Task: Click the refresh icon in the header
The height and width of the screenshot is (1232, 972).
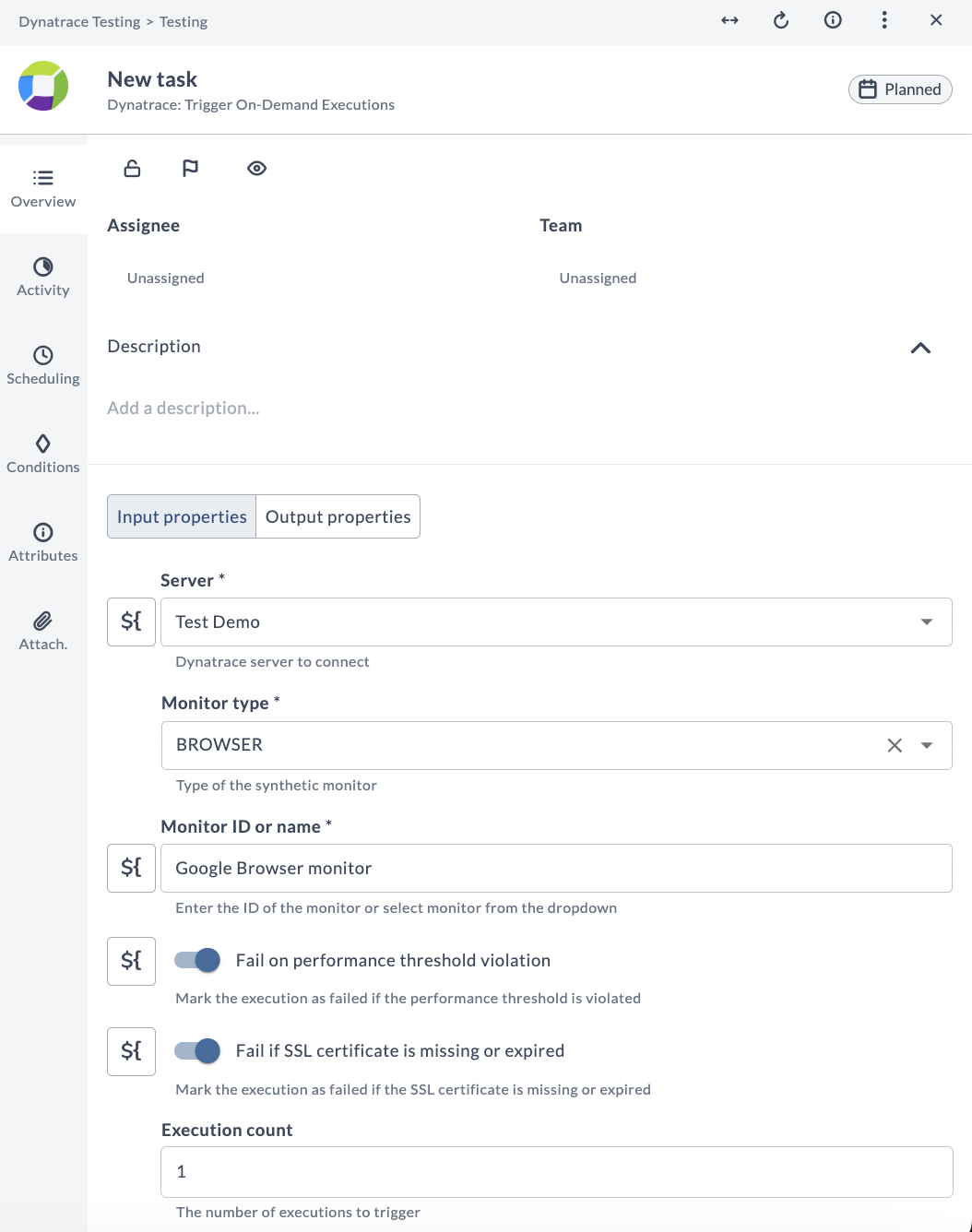Action: 781,20
